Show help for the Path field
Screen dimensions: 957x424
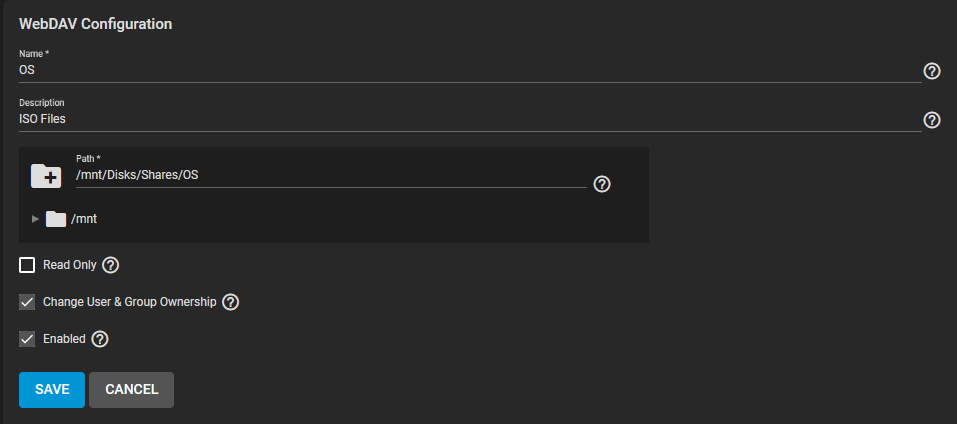pos(602,184)
